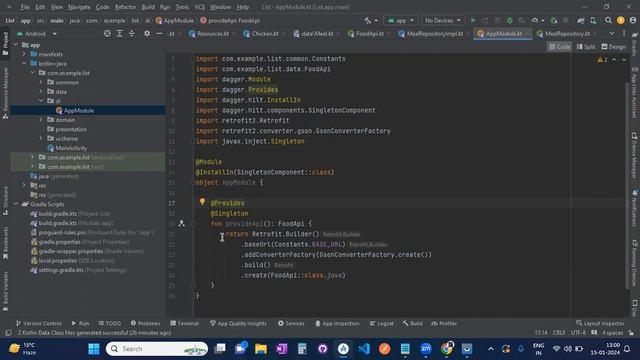The width and height of the screenshot is (640, 360).
Task: Click the CRLF line separator status
Action: click(559, 333)
